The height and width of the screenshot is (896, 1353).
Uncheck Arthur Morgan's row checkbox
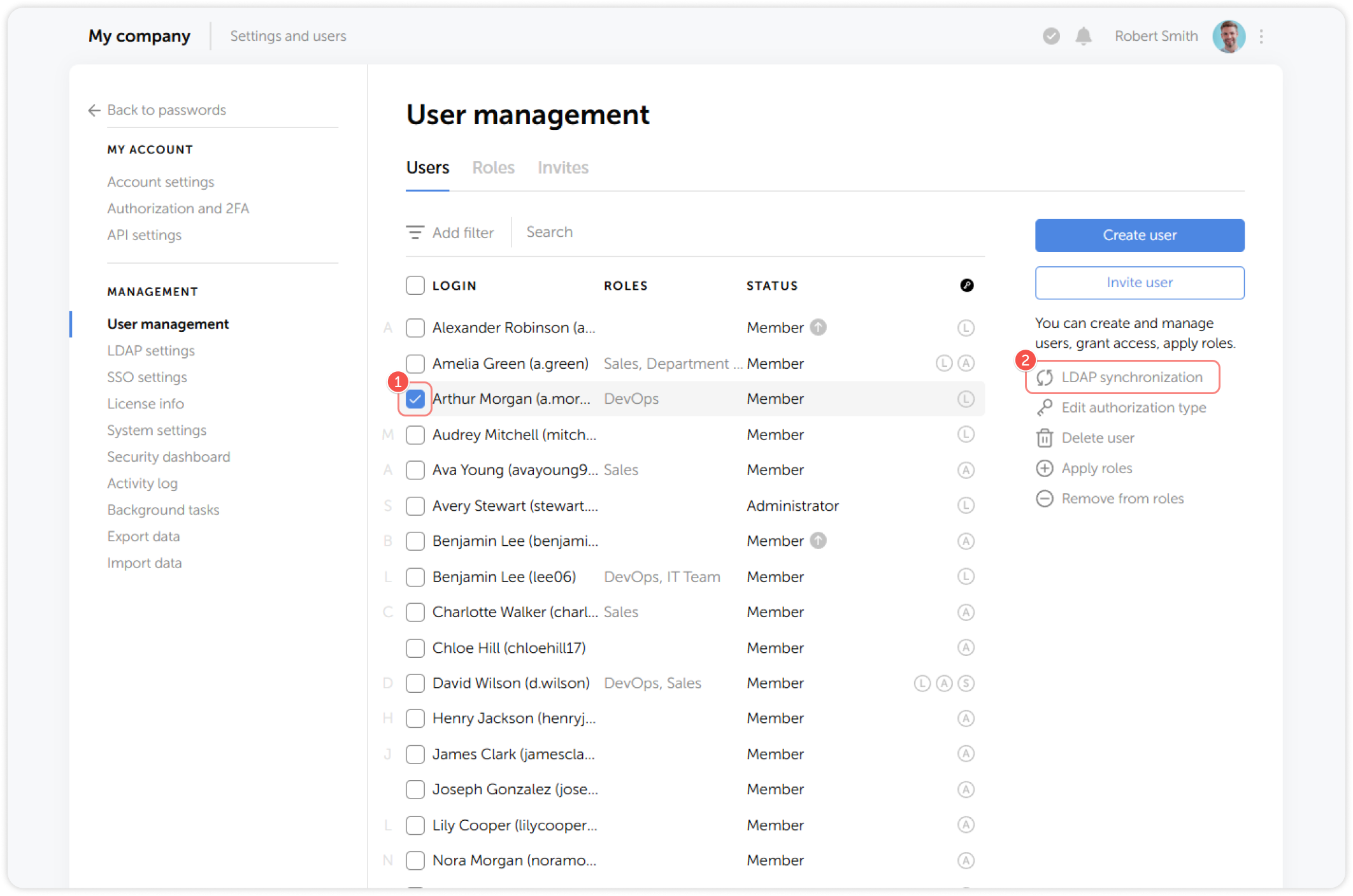pyautogui.click(x=415, y=398)
